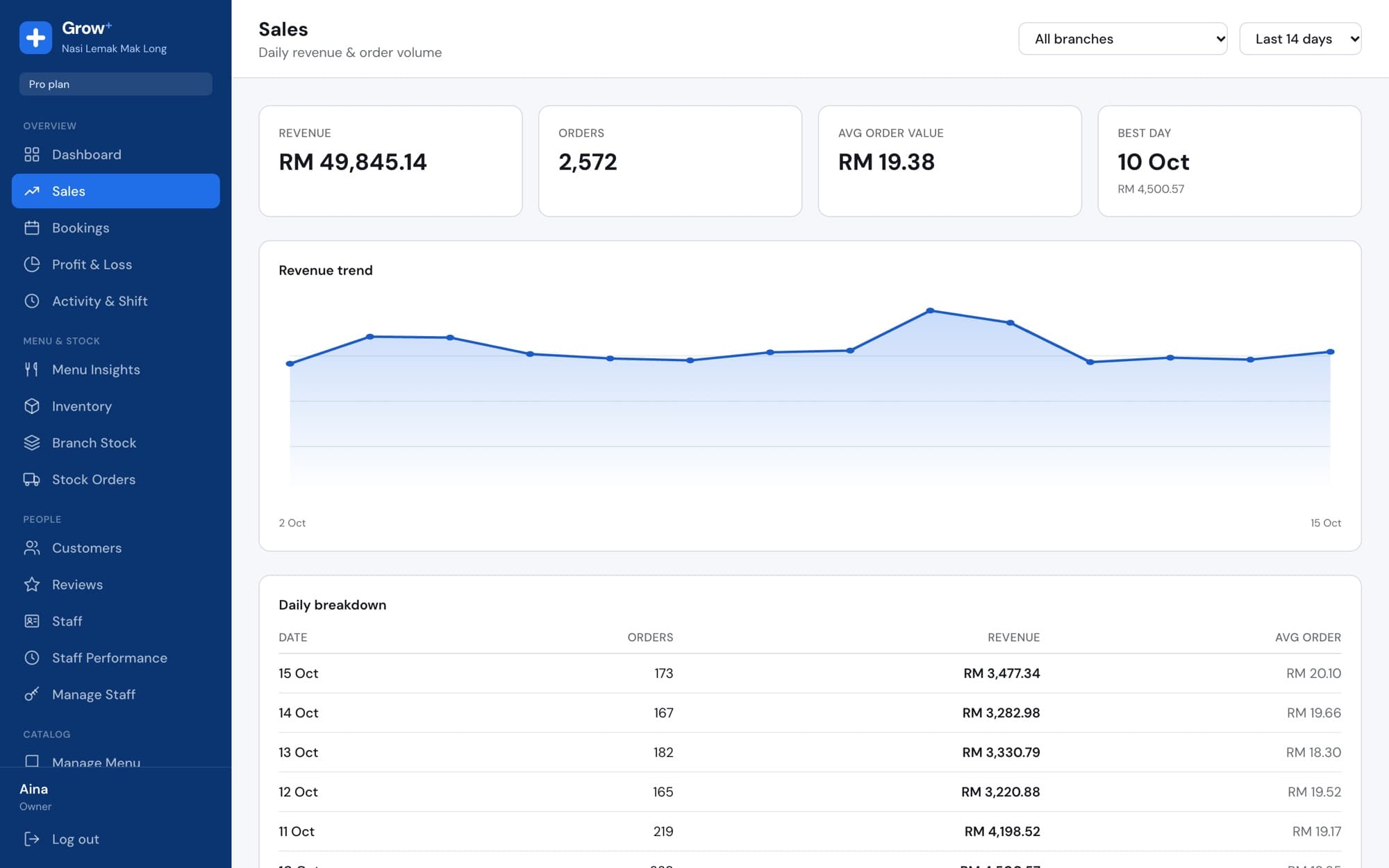
Task: Click the Profit & Loss pie icon
Action: point(32,265)
